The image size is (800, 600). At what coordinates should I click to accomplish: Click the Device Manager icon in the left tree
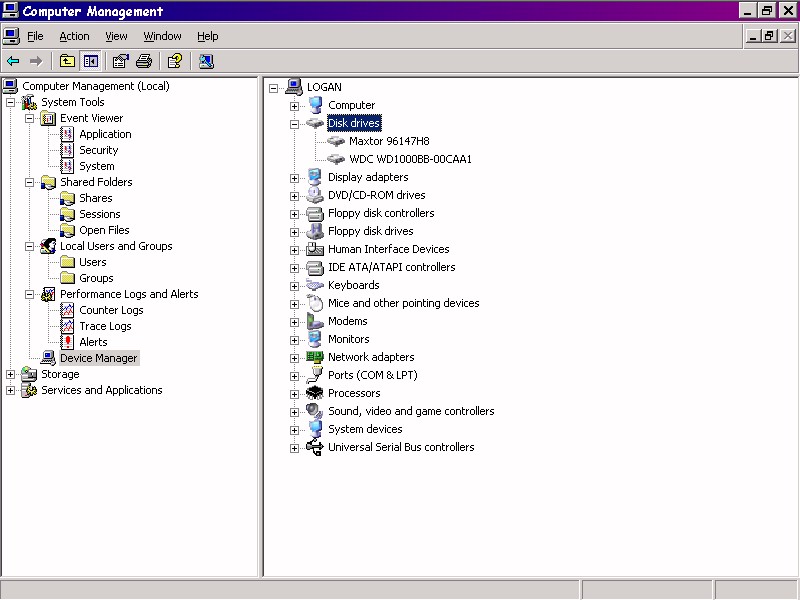point(48,358)
